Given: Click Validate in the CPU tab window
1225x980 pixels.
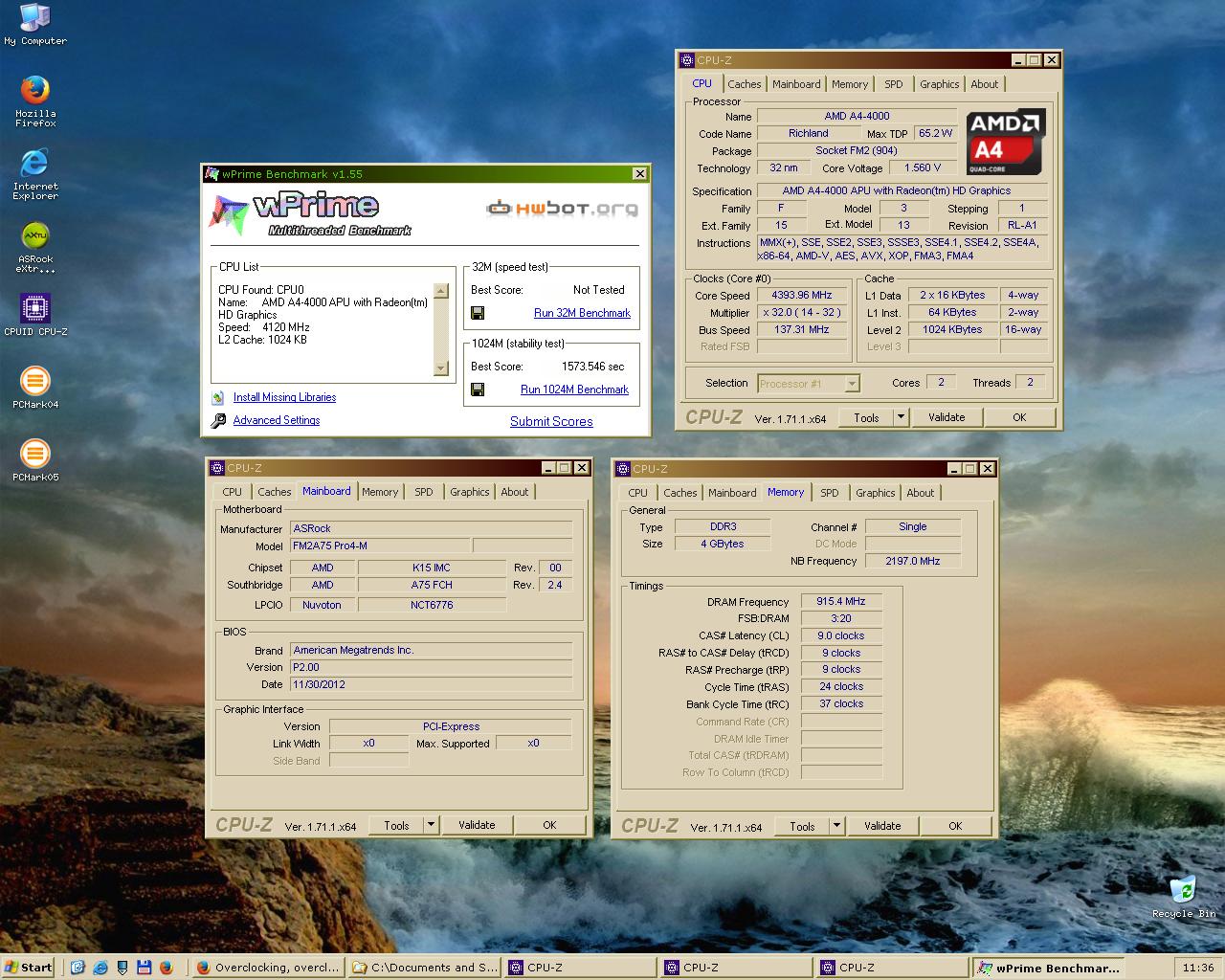Looking at the screenshot, I should (x=947, y=417).
